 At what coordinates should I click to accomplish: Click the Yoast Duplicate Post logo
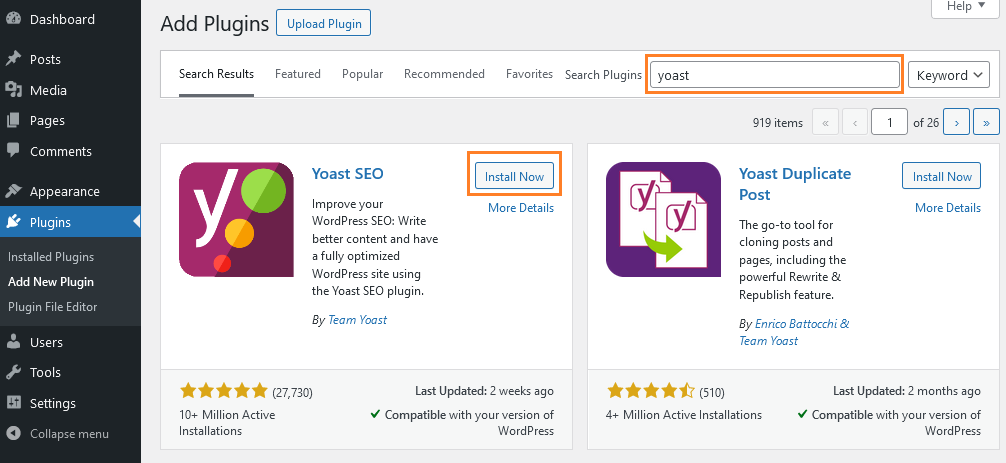663,219
